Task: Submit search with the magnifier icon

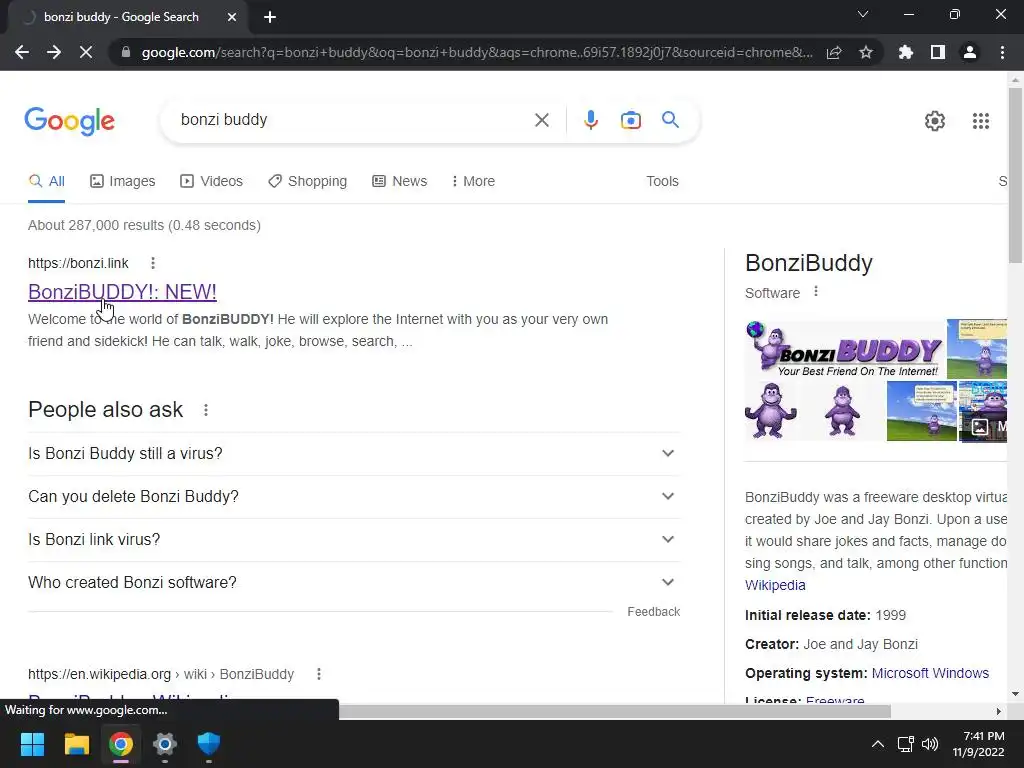Action: [x=670, y=120]
